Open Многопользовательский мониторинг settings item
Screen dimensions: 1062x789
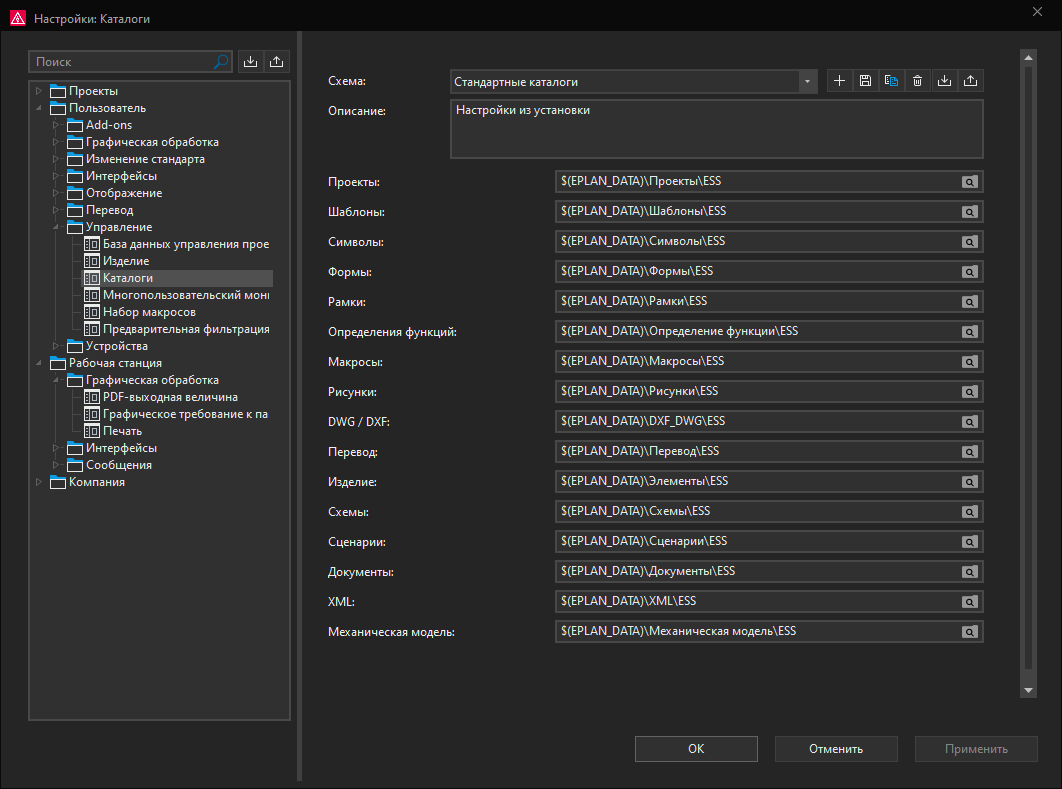click(177, 295)
